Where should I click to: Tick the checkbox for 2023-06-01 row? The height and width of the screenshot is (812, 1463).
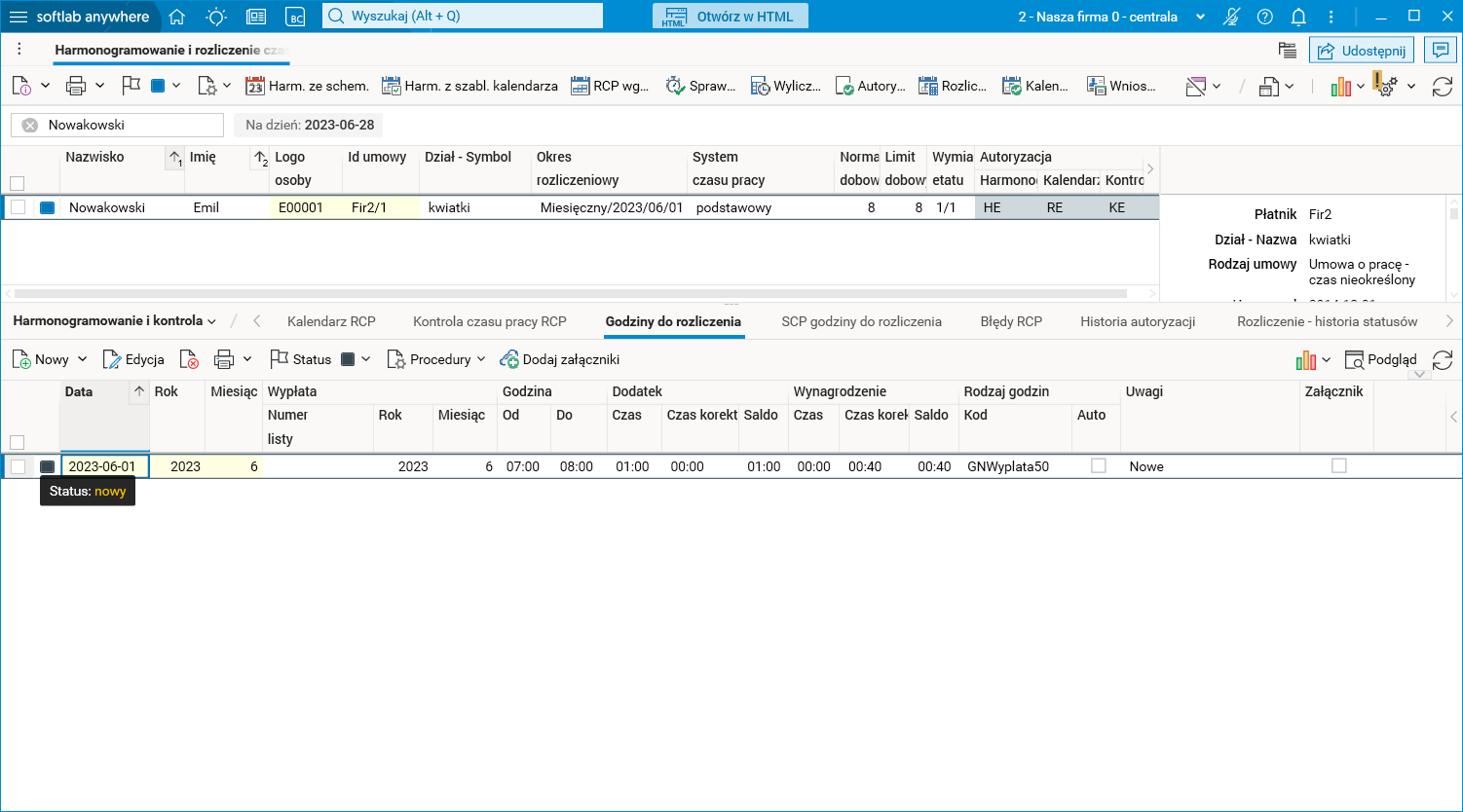[18, 466]
